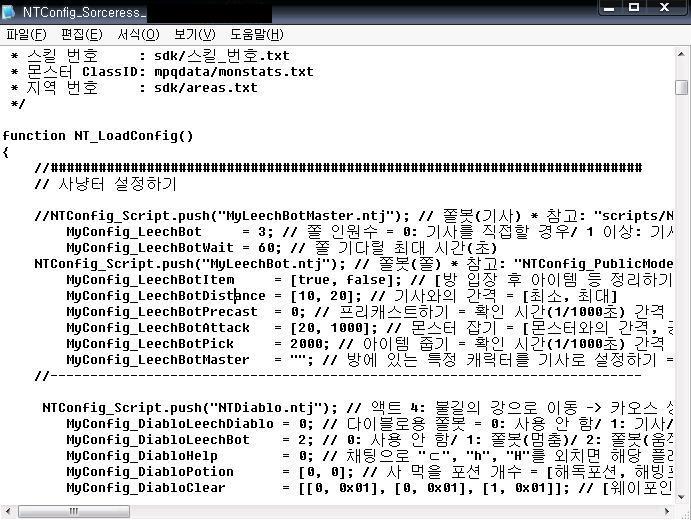This screenshot has width=691, height=520.
Task: Minimize the Notepad window
Action: tap(609, 7)
